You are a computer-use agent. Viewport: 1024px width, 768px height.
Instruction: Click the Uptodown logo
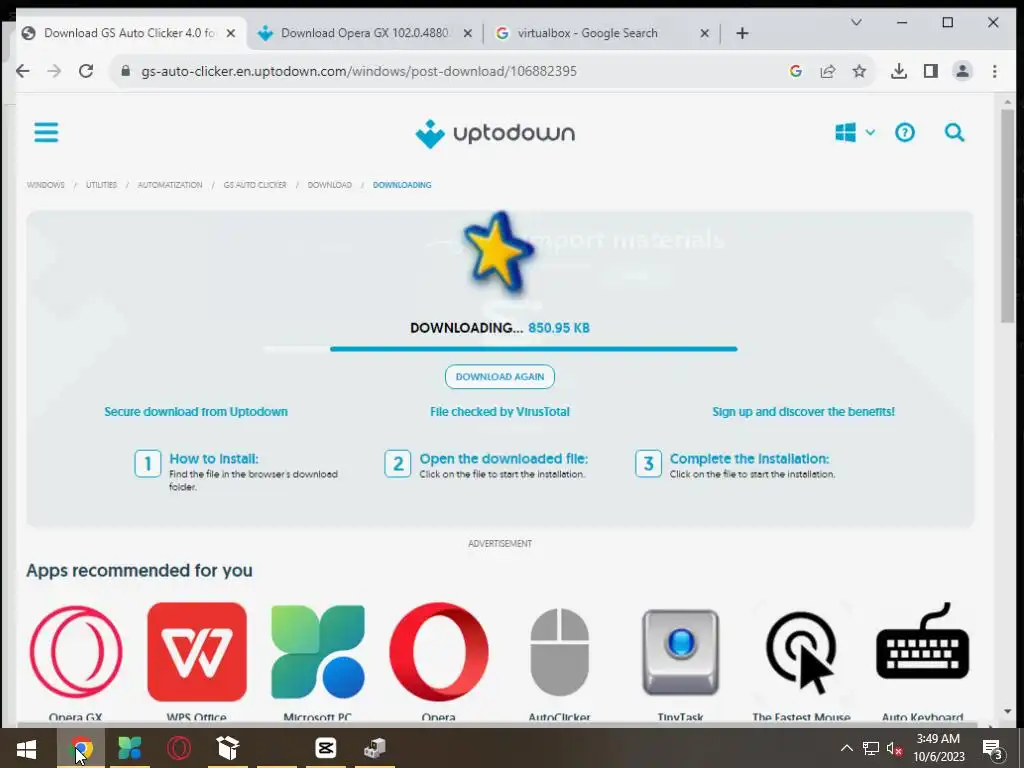(x=495, y=134)
